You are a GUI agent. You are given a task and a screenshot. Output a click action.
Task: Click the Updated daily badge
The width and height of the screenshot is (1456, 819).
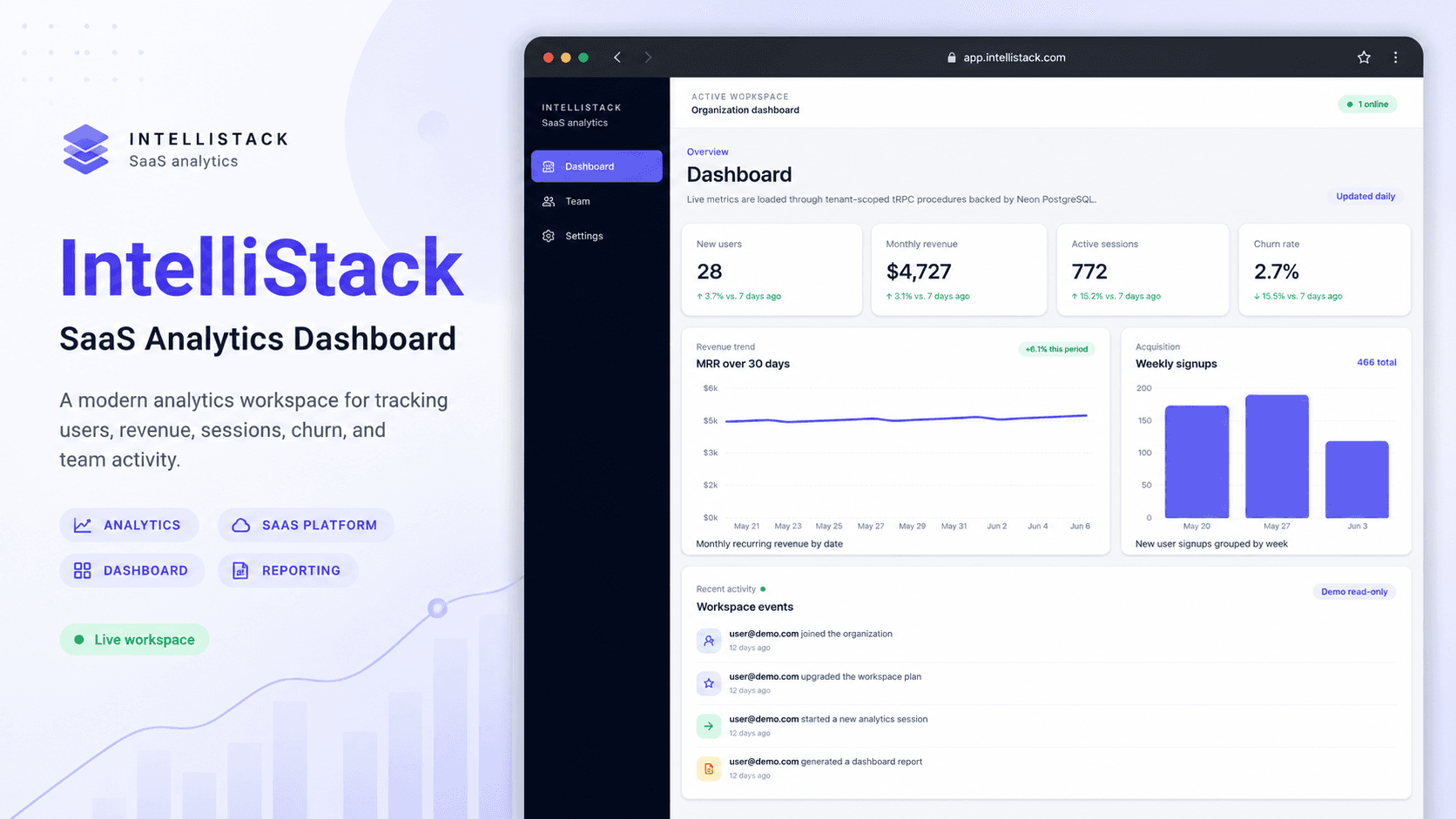pyautogui.click(x=1365, y=197)
